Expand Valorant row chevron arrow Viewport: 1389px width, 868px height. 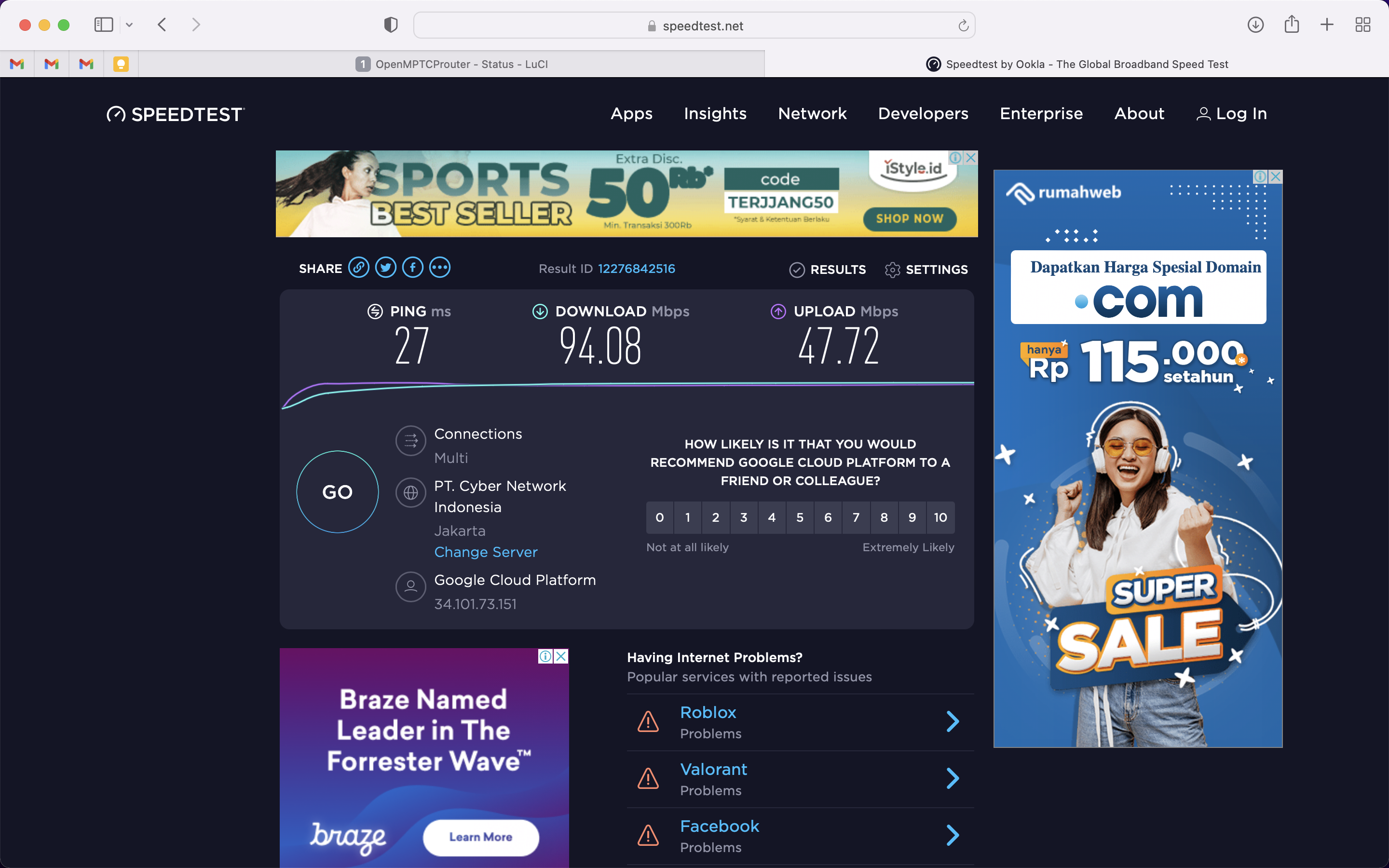[x=952, y=778]
